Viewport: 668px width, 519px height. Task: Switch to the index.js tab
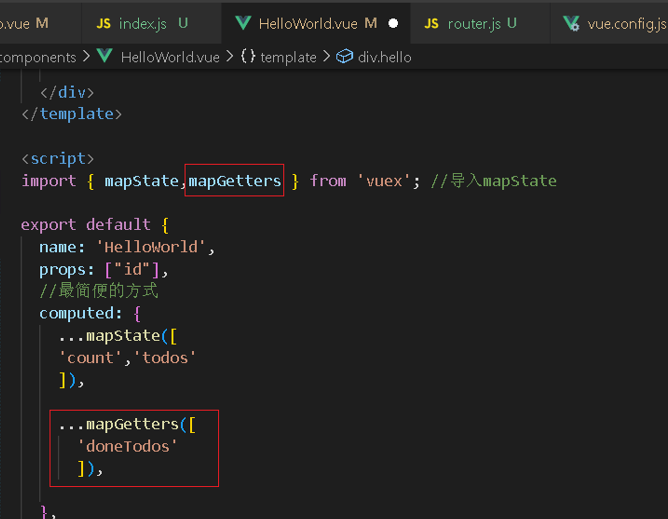141,23
